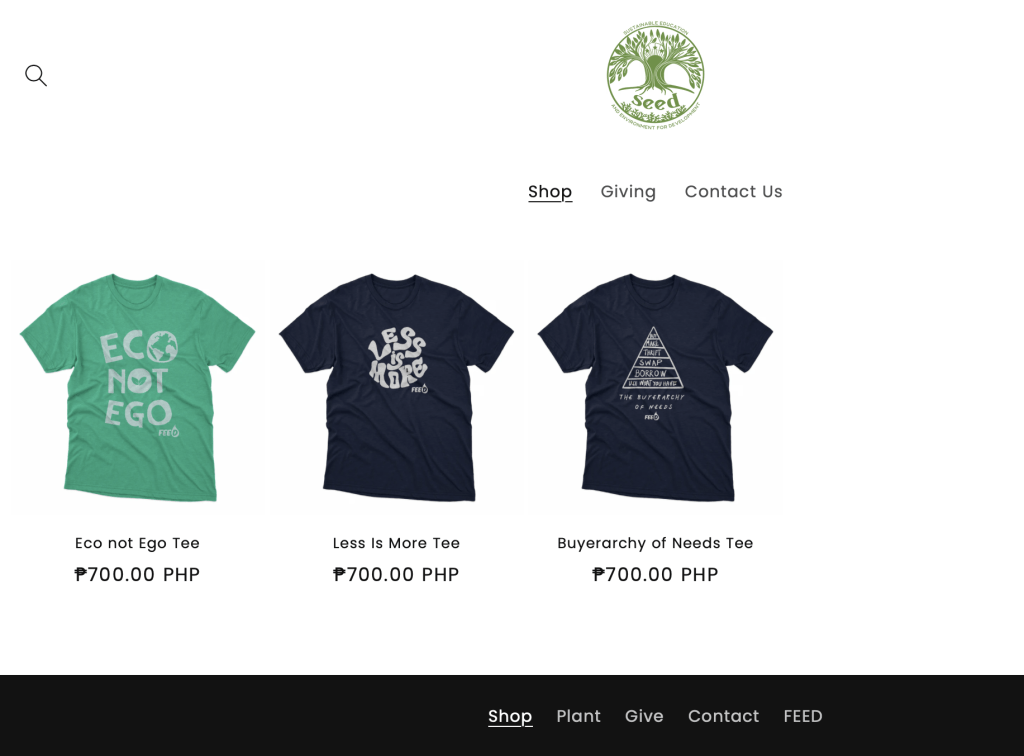Go to Contact Us in header

733,191
